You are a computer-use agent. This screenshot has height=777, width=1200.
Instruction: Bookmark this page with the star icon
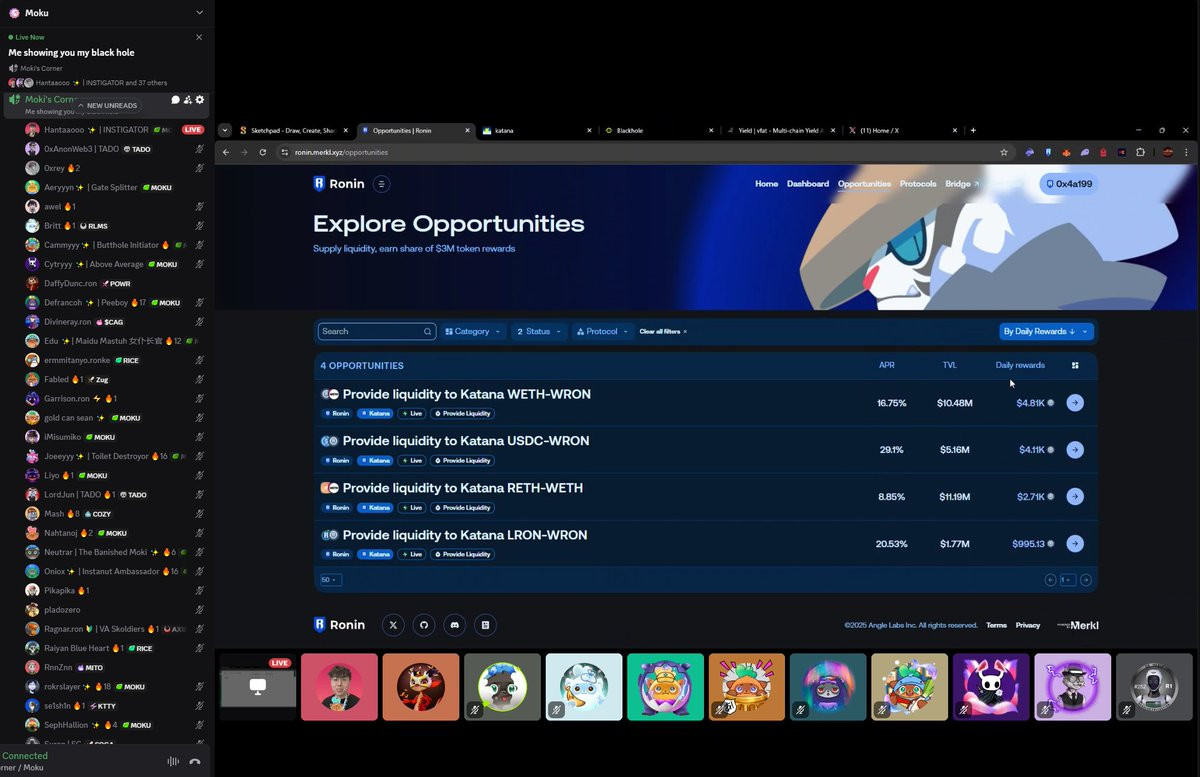1003,152
